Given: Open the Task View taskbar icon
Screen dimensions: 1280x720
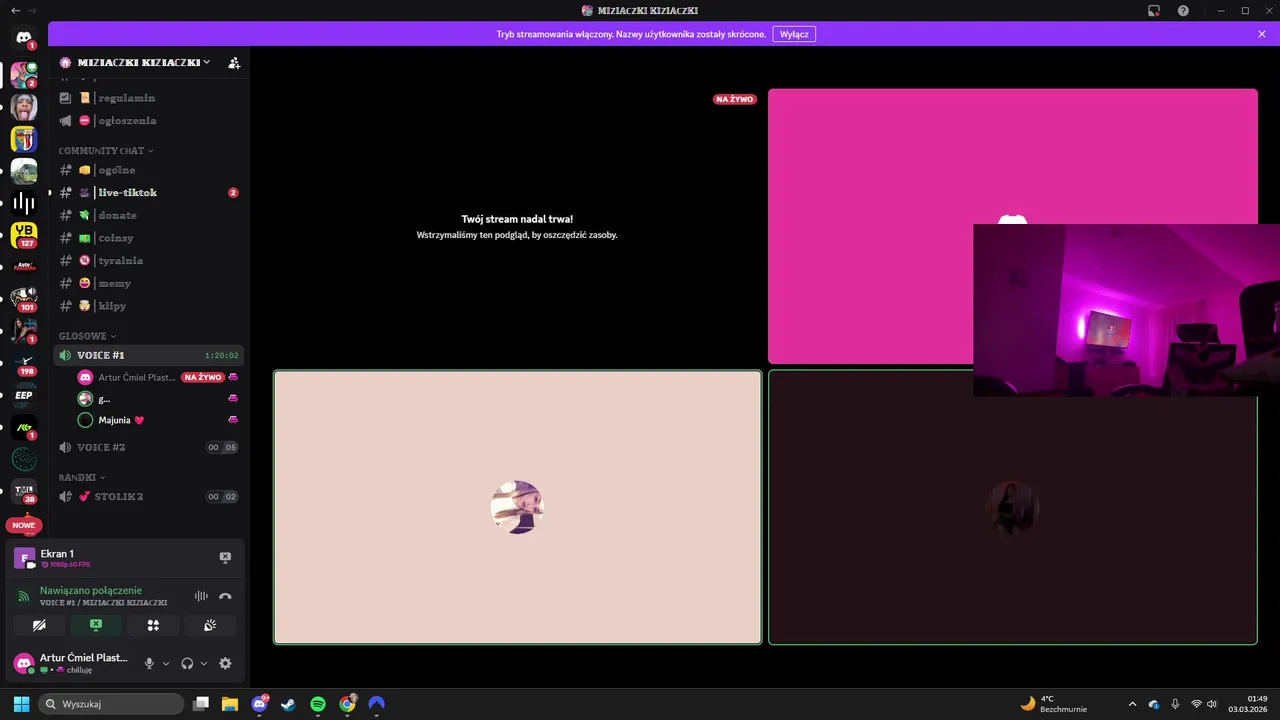Looking at the screenshot, I should [x=201, y=704].
